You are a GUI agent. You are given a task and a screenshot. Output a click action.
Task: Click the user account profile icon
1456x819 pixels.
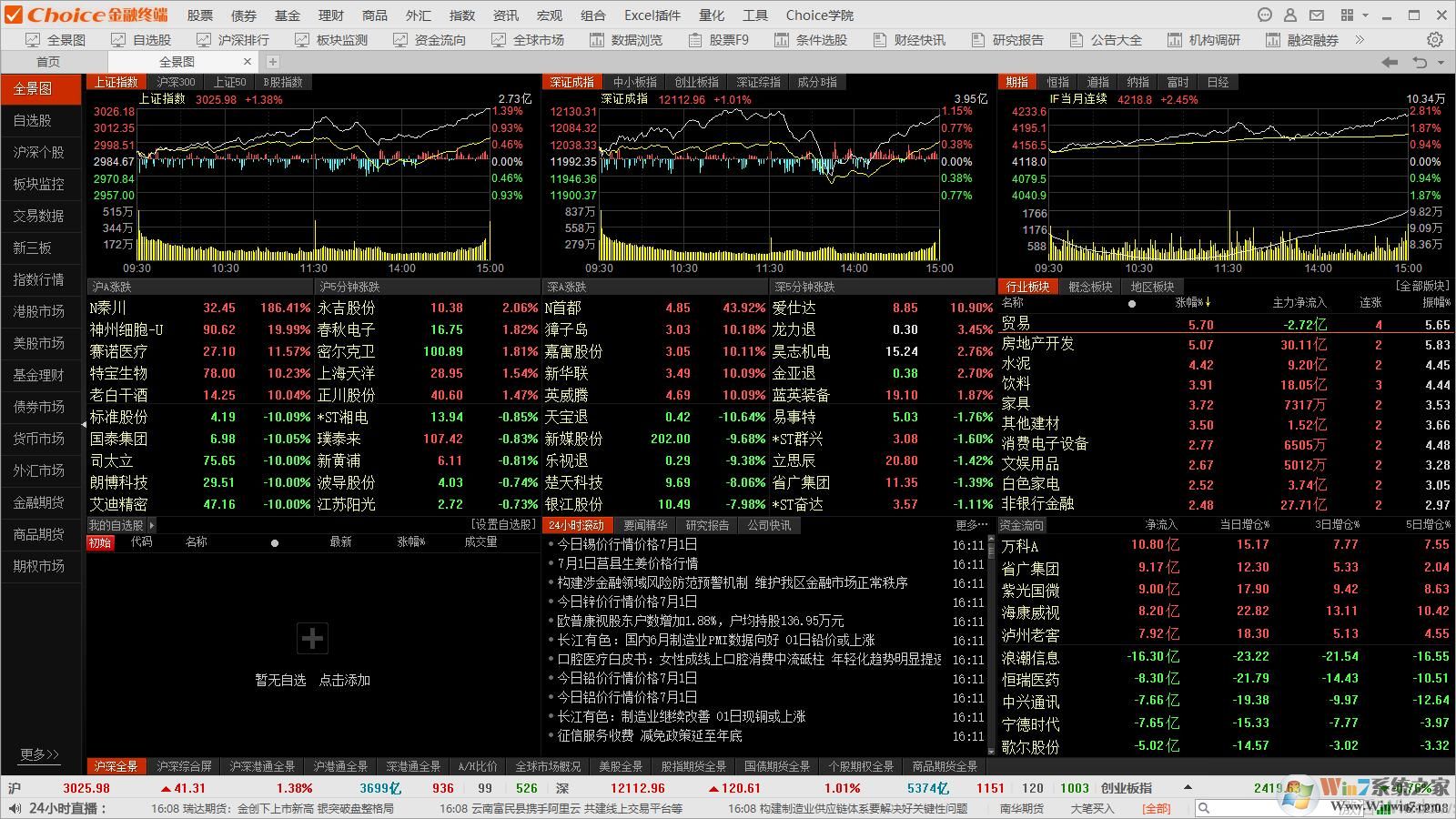(1289, 15)
